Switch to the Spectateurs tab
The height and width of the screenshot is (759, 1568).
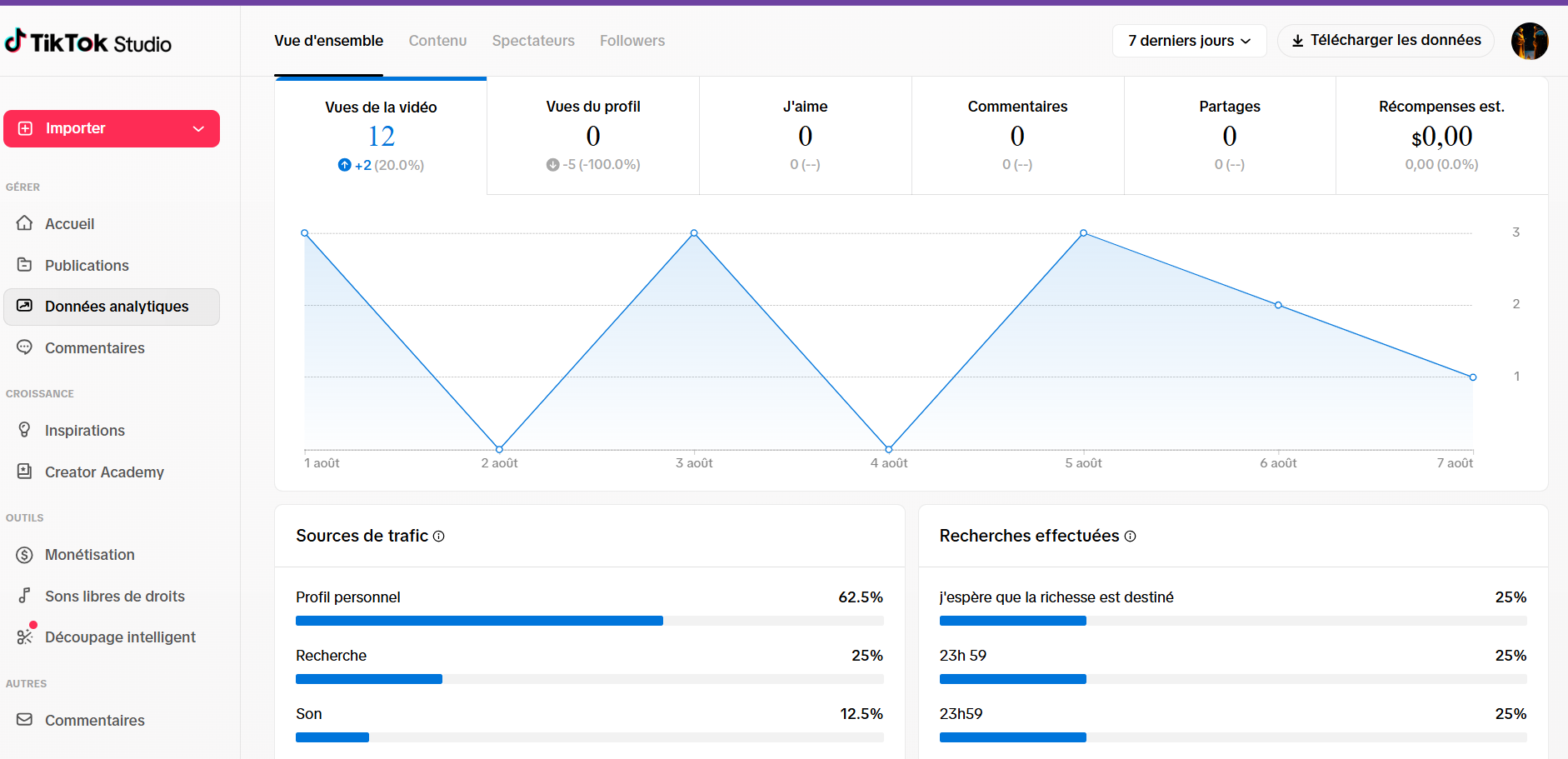533,41
